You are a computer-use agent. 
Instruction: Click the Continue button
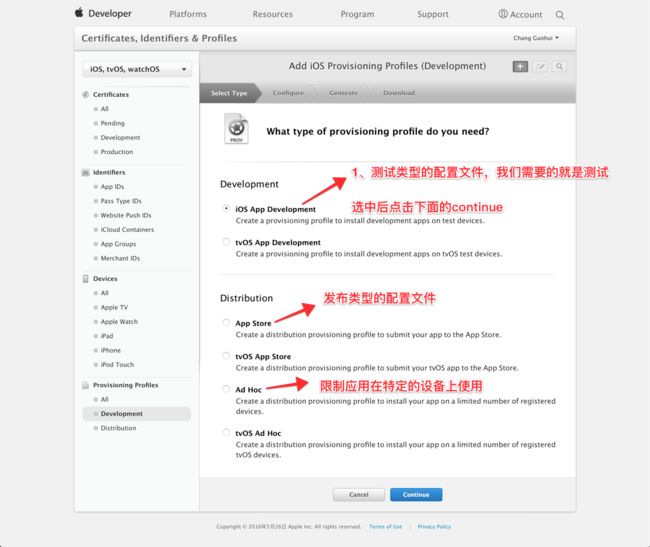pyautogui.click(x=416, y=495)
